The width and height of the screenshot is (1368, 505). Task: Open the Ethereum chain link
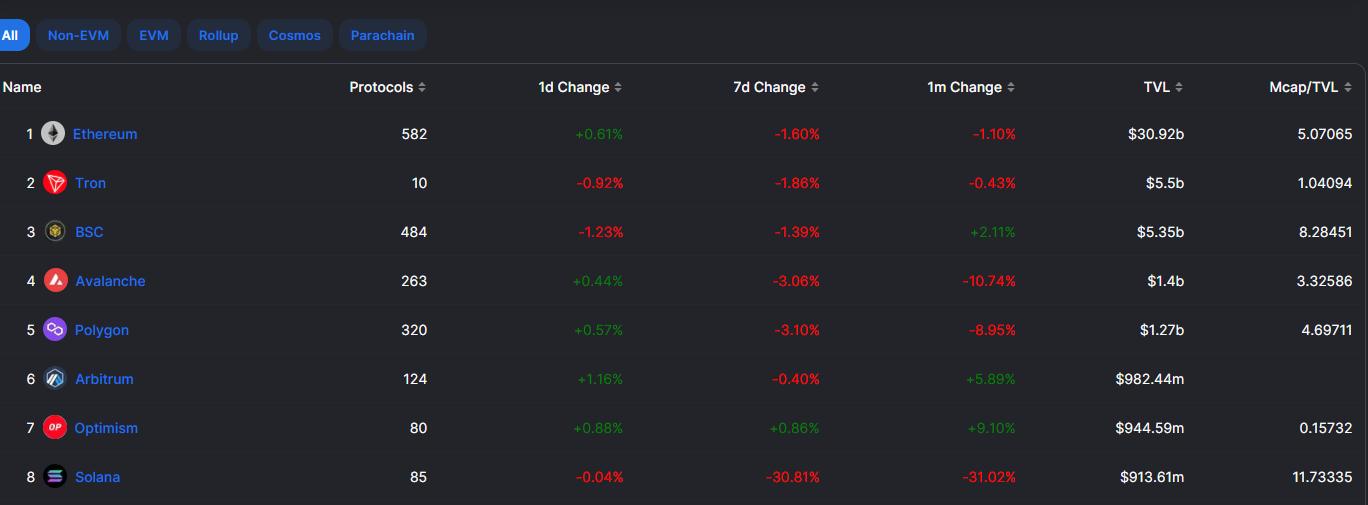105,134
